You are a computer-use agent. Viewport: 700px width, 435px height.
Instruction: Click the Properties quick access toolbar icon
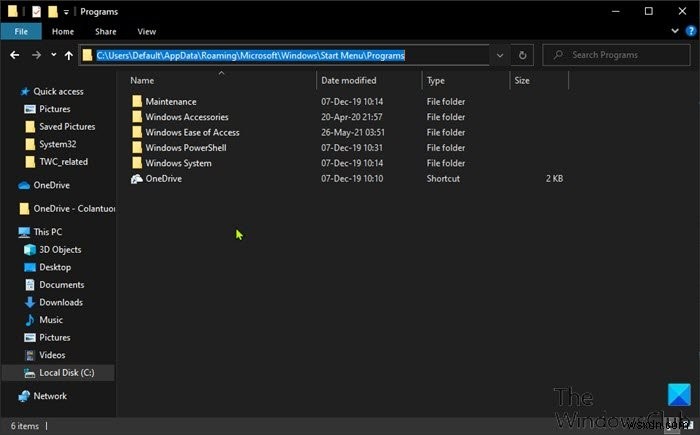pyautogui.click(x=37, y=12)
